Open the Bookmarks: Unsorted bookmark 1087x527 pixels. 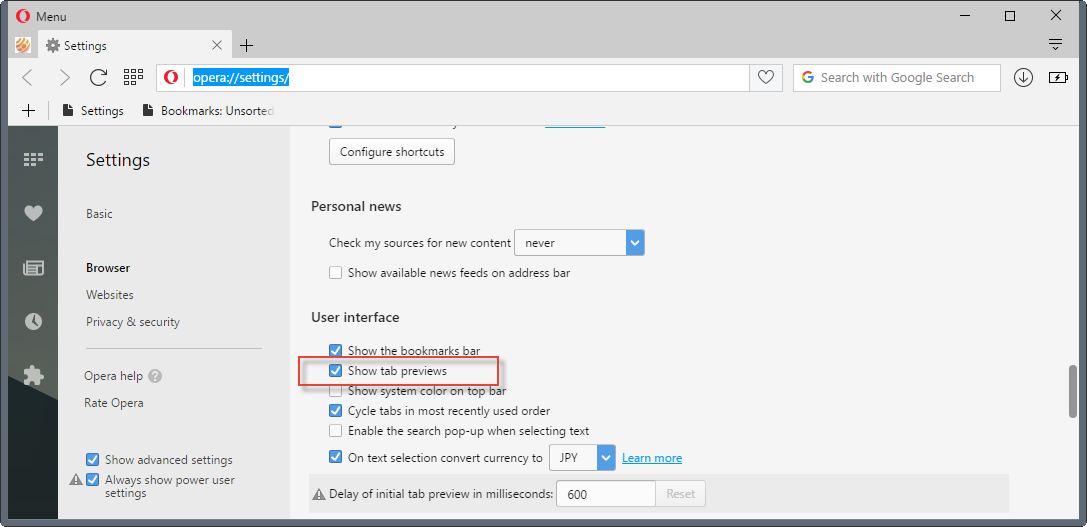208,110
